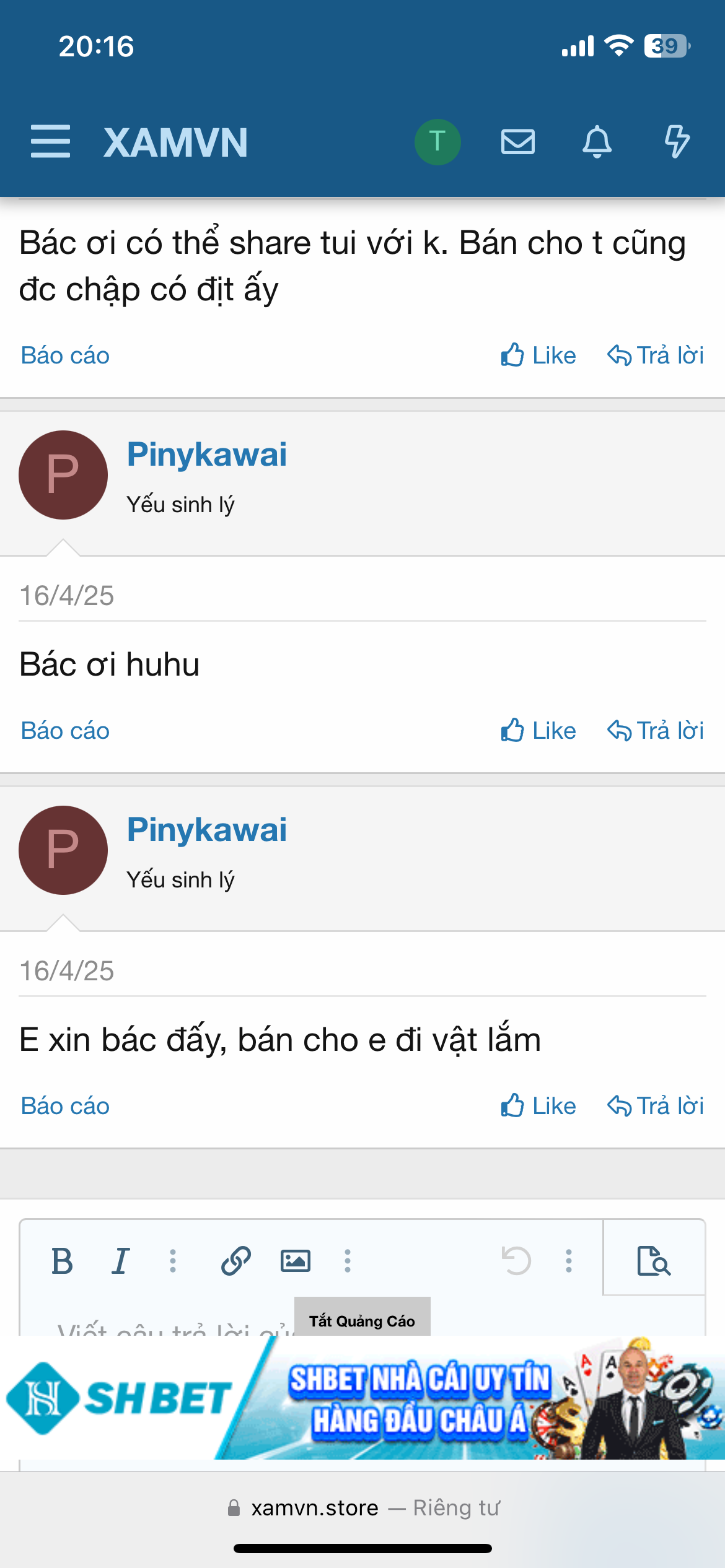Image resolution: width=725 pixels, height=1568 pixels.
Task: Go to the XAMVN home logo
Action: 175,142
